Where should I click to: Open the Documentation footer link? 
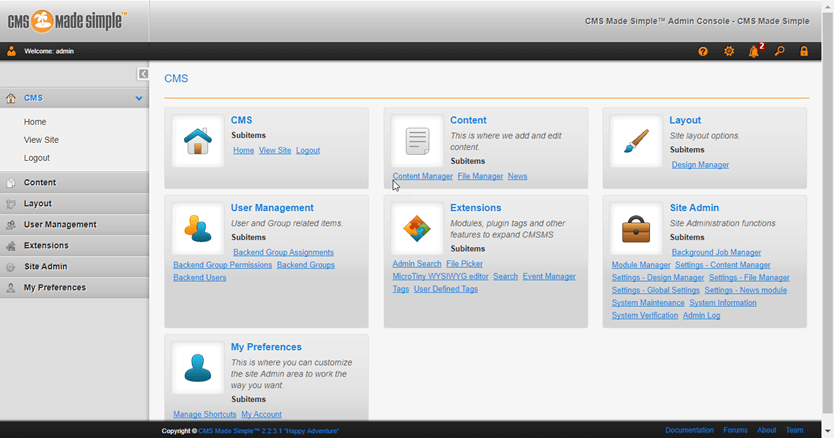tap(689, 430)
